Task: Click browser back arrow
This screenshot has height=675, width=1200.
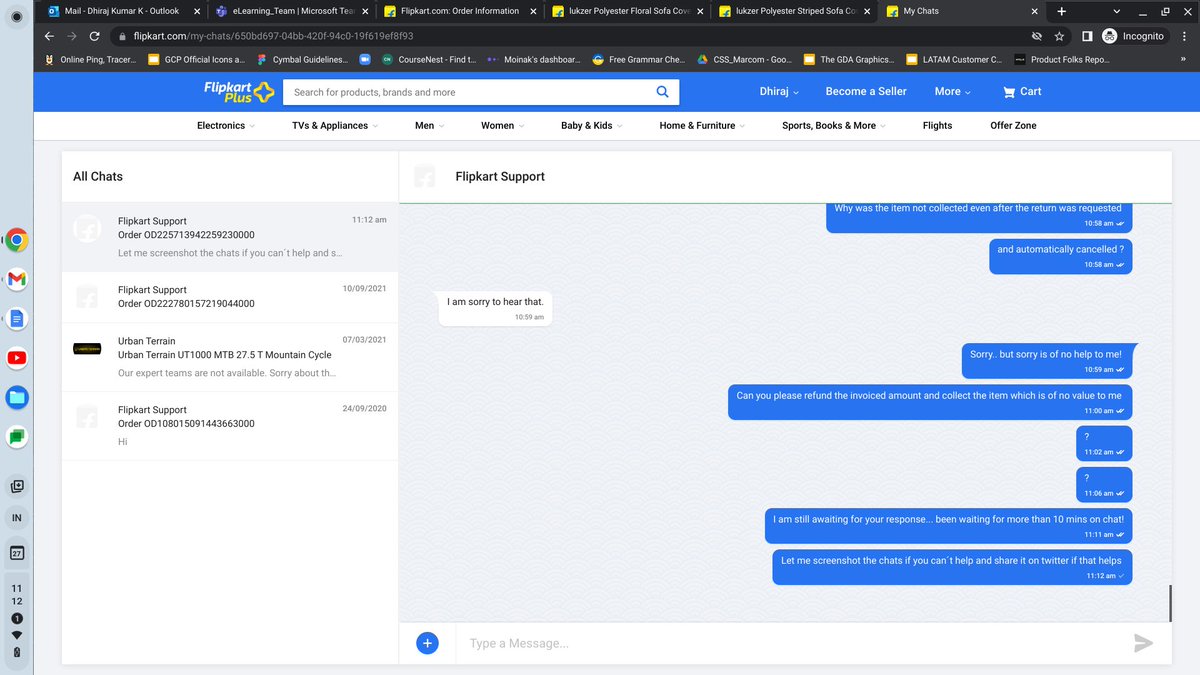Action: 49,36
